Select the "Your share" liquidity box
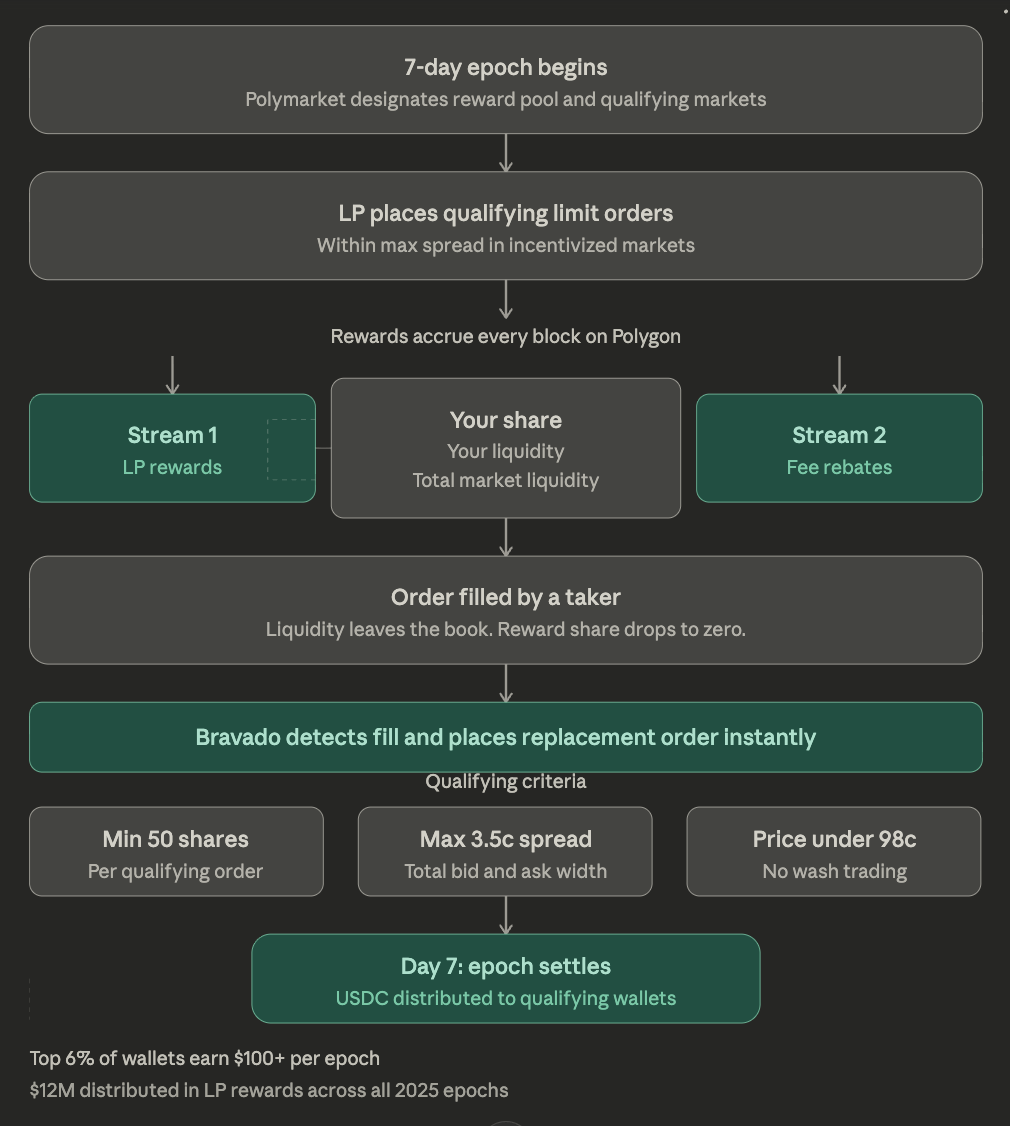This screenshot has height=1126, width=1010. [505, 449]
